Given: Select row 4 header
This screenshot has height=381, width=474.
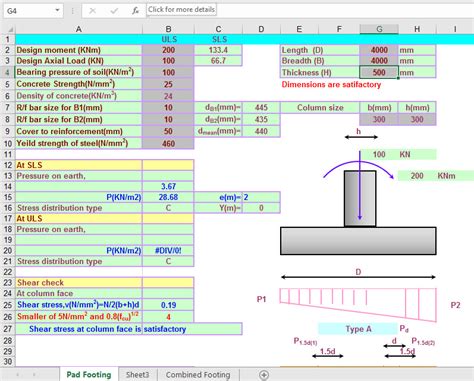Looking at the screenshot, I should point(8,72).
